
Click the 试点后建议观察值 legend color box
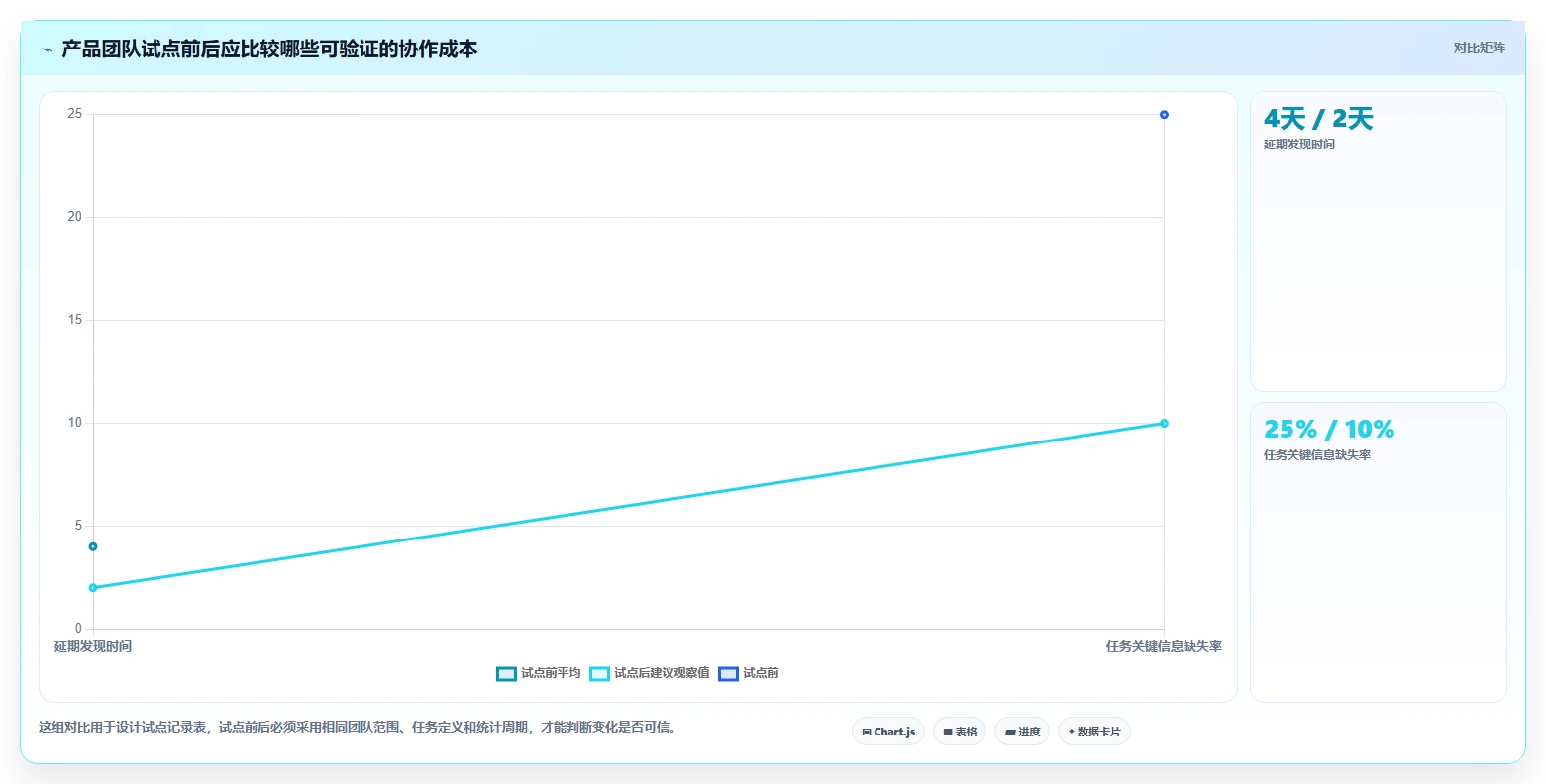[599, 674]
